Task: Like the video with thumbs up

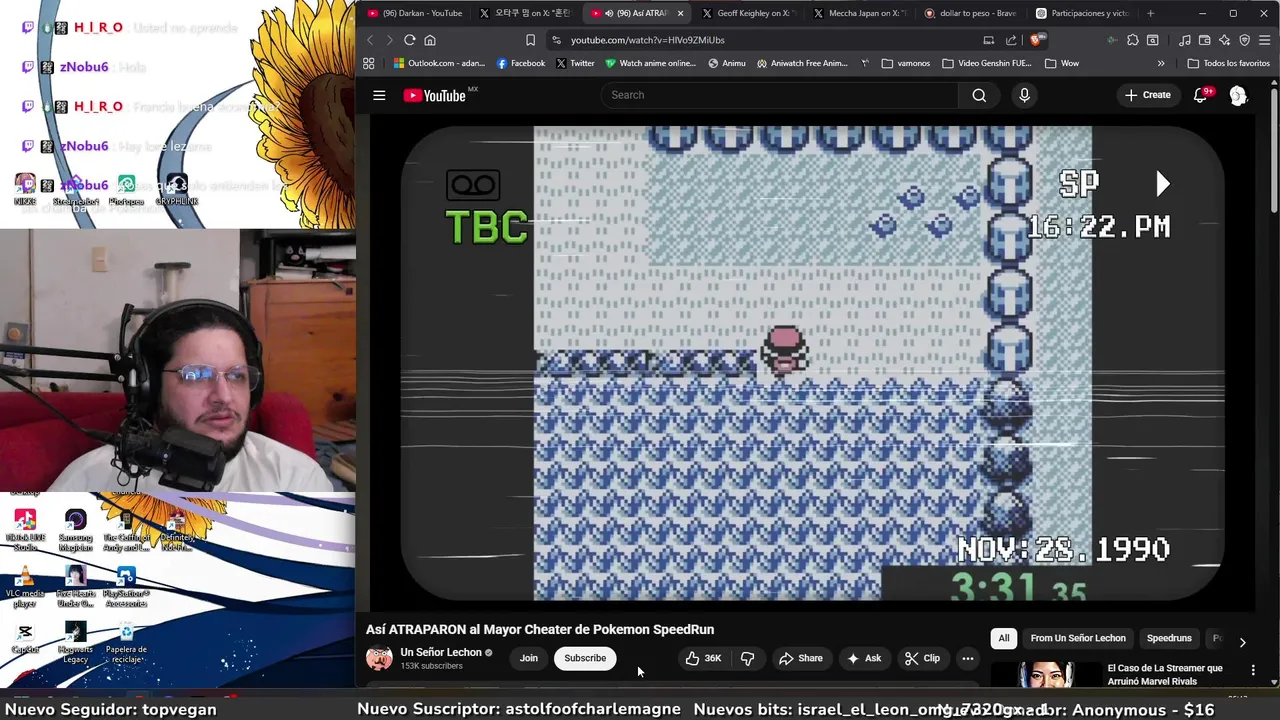Action: 703,658
